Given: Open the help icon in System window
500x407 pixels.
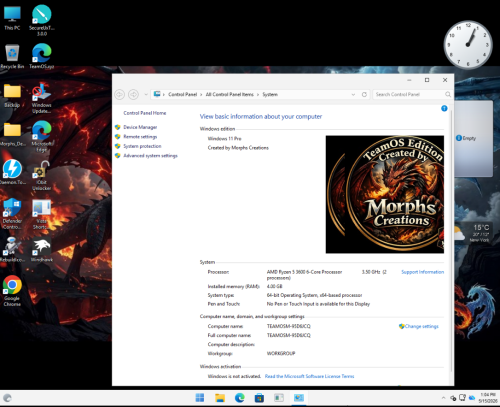Looking at the screenshot, I should tap(444, 108).
